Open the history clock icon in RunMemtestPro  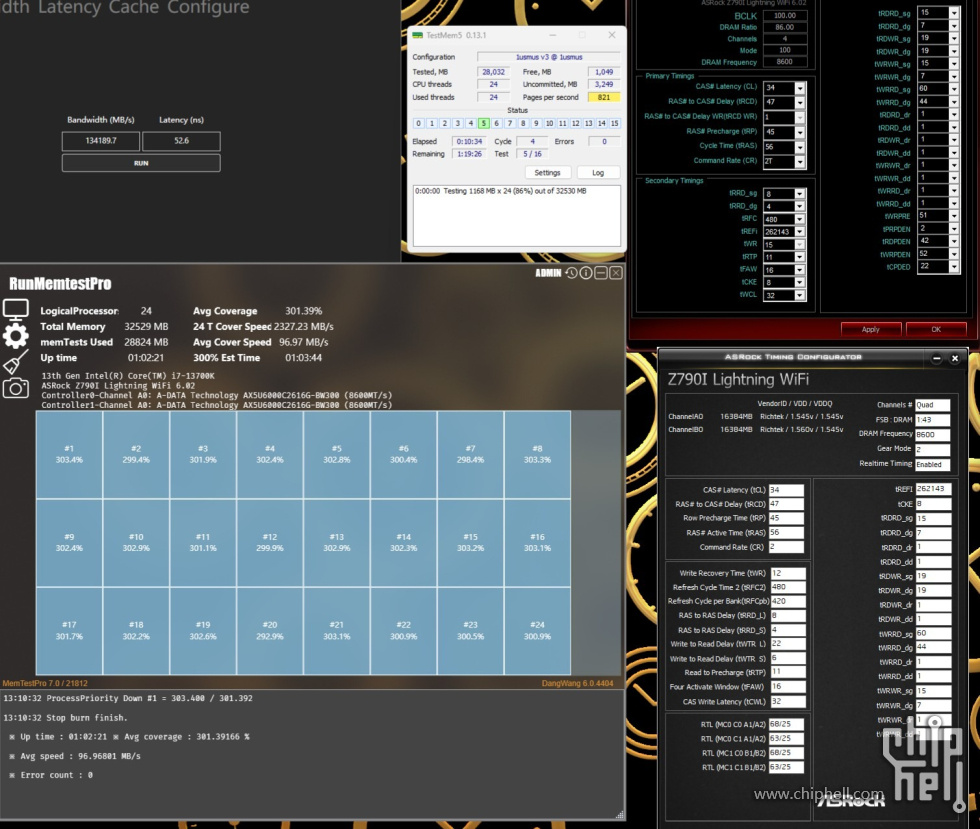click(571, 273)
